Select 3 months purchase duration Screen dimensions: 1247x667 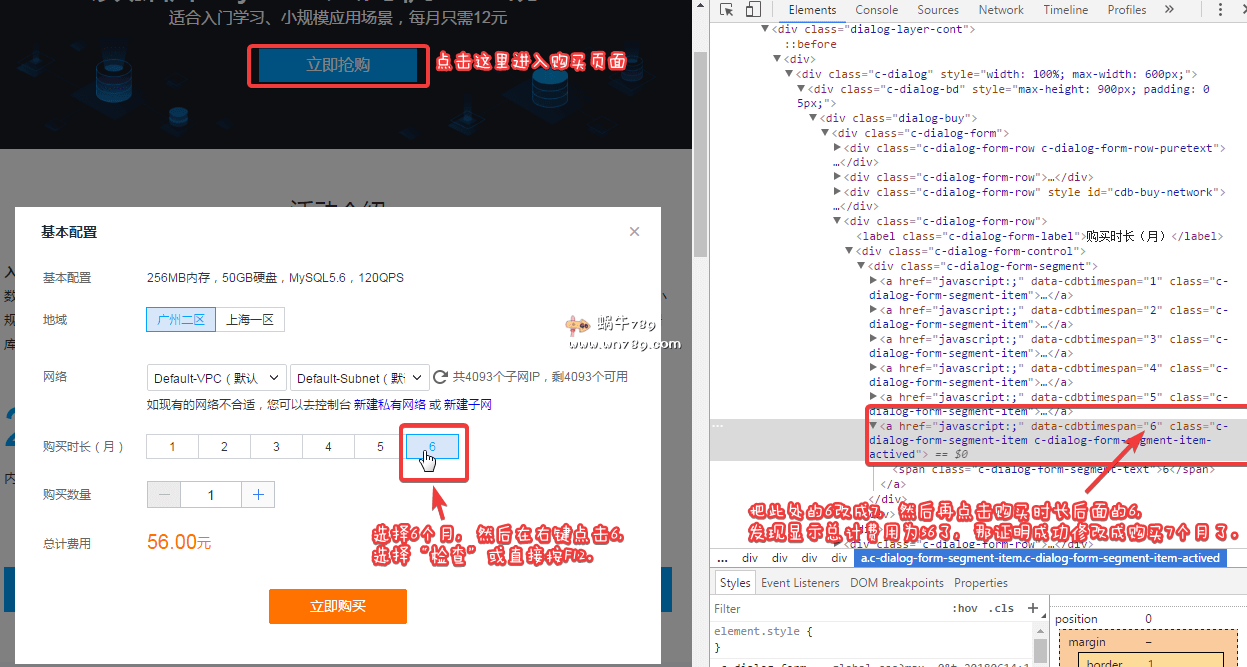pyautogui.click(x=276, y=446)
